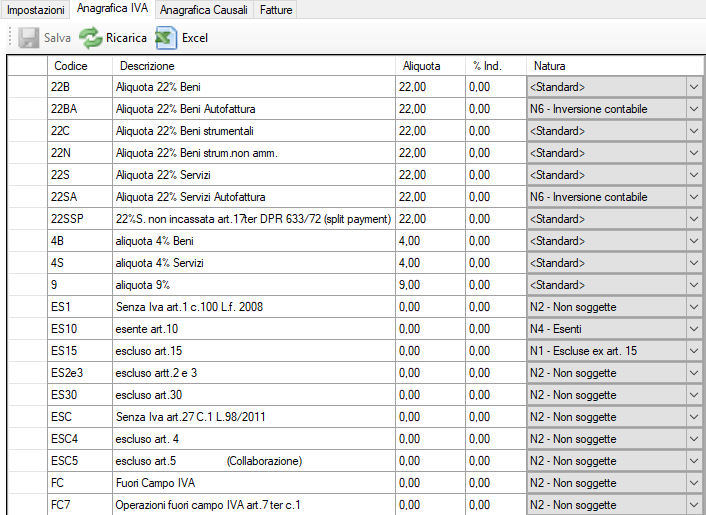Click the Natura column header
The image size is (706, 515).
point(549,66)
